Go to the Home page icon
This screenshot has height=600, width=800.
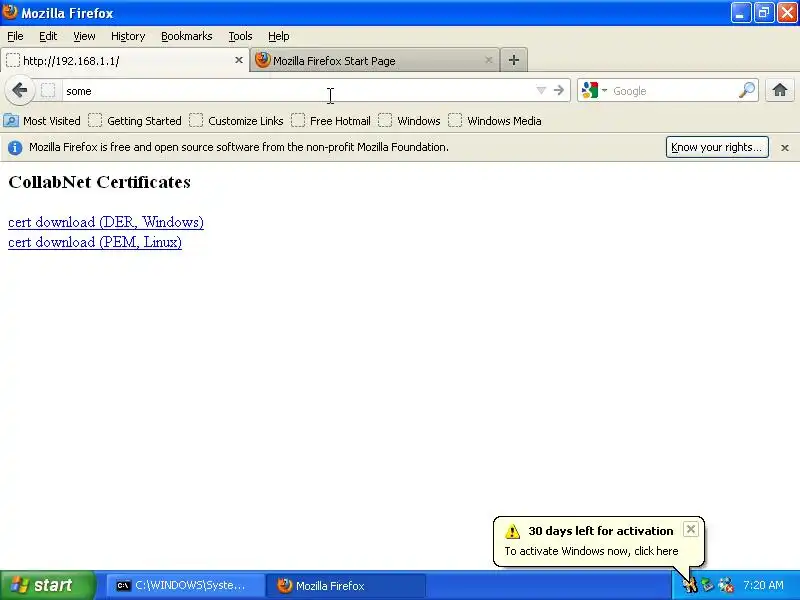[780, 91]
